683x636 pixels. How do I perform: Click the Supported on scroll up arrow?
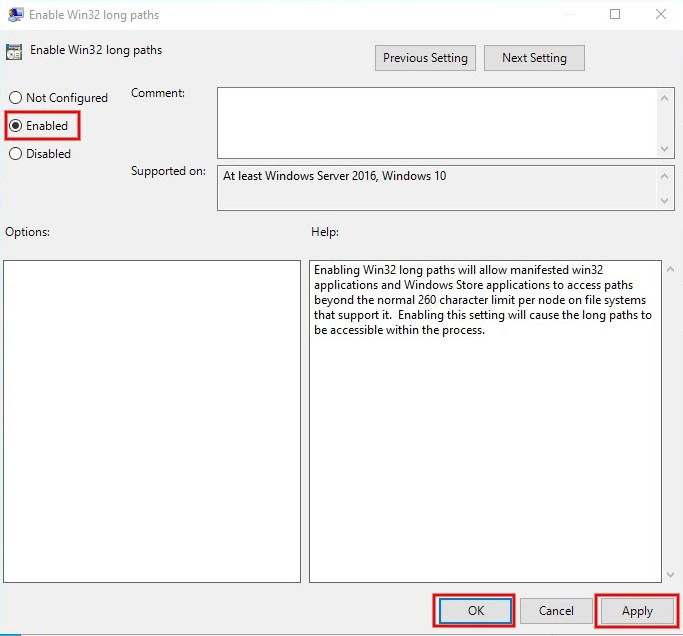click(664, 176)
